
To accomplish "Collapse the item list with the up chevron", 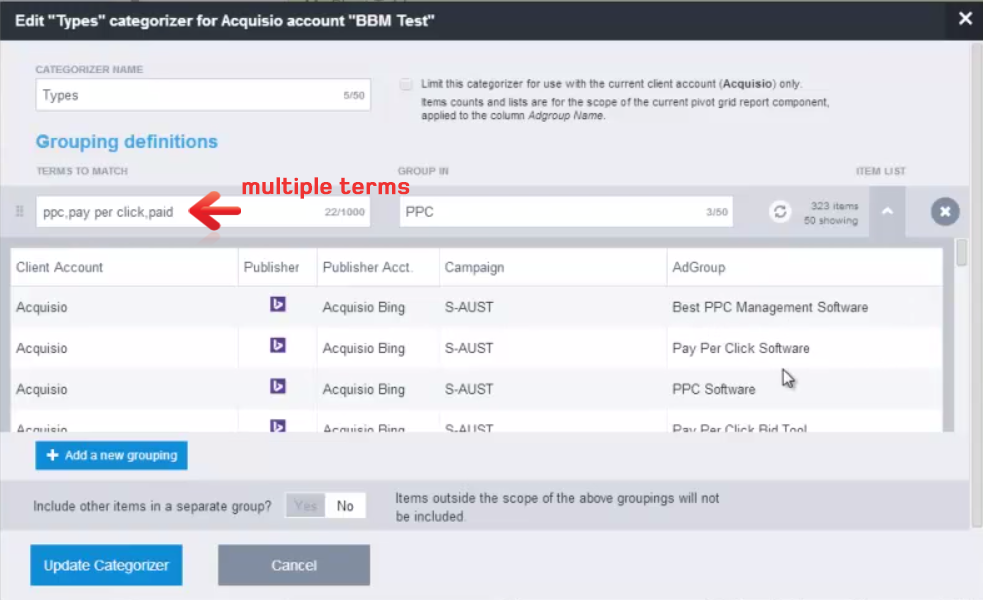I will (x=887, y=212).
